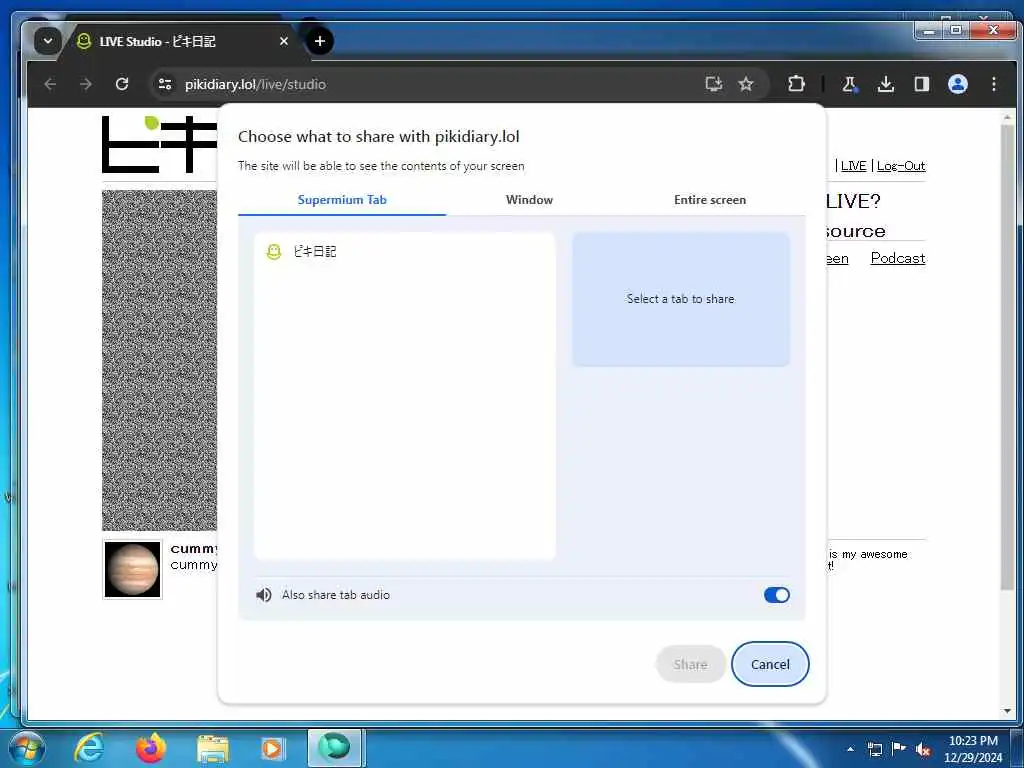This screenshot has height=768, width=1024.
Task: Open the taskbar clock showing 10:23 PM
Action: [973, 749]
